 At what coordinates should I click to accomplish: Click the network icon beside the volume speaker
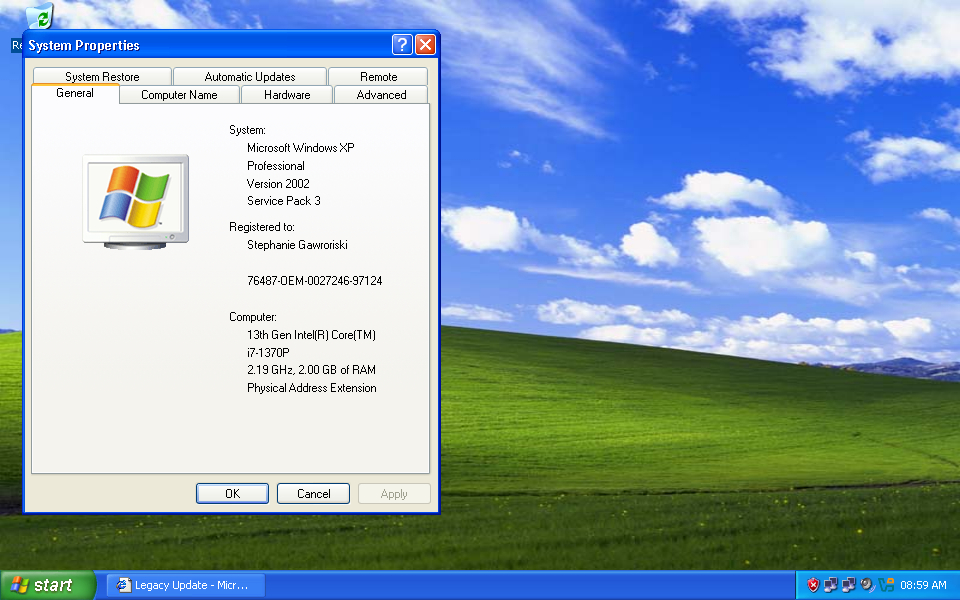pos(848,585)
